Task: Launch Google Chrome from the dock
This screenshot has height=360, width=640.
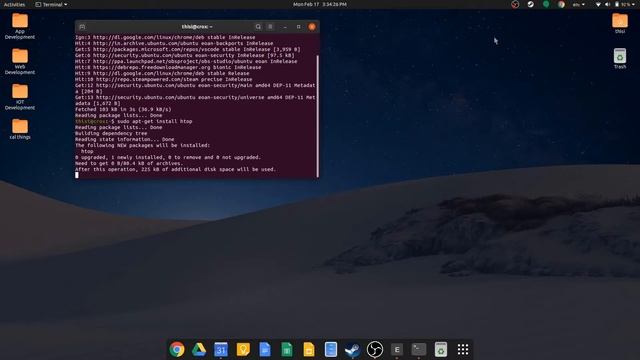Action: tap(177, 349)
